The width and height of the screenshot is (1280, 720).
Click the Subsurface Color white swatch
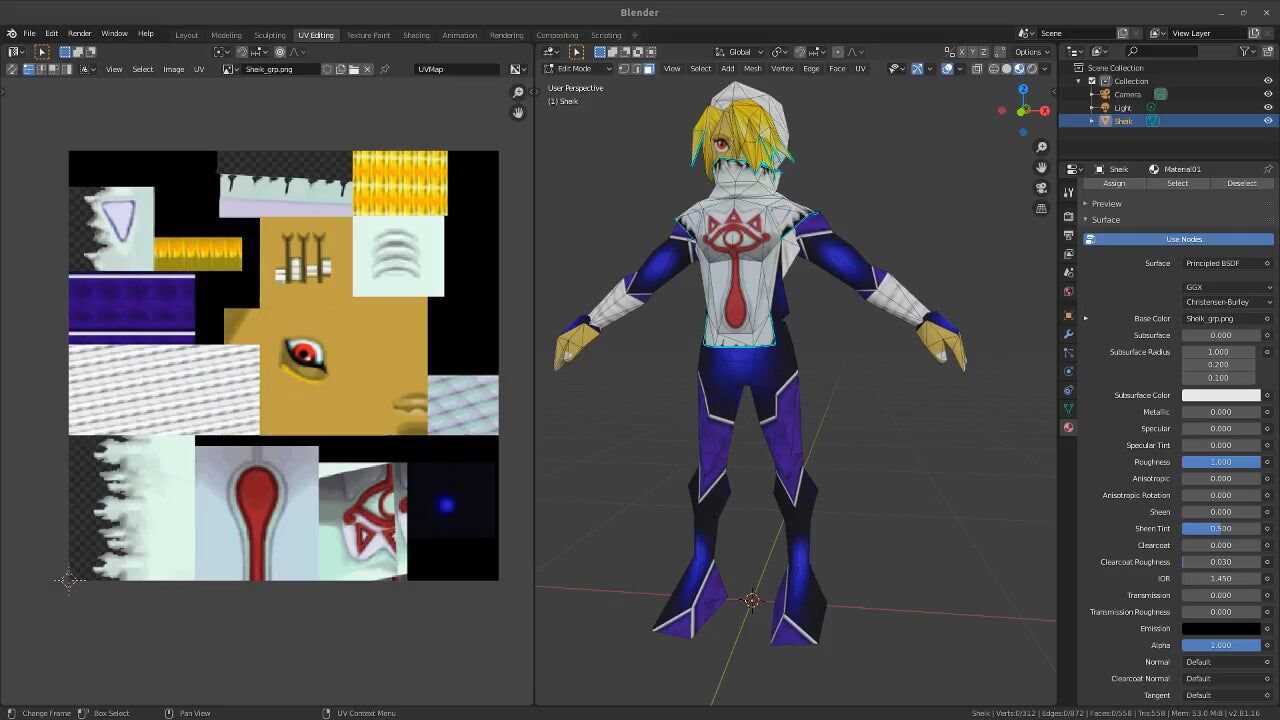coord(1221,395)
